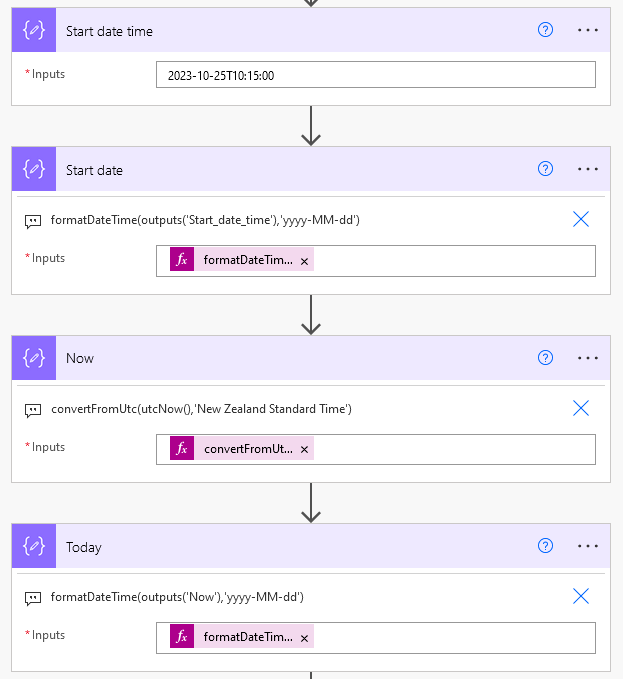This screenshot has width=623, height=679.
Task: Open the Now action's more options
Action: 588,358
